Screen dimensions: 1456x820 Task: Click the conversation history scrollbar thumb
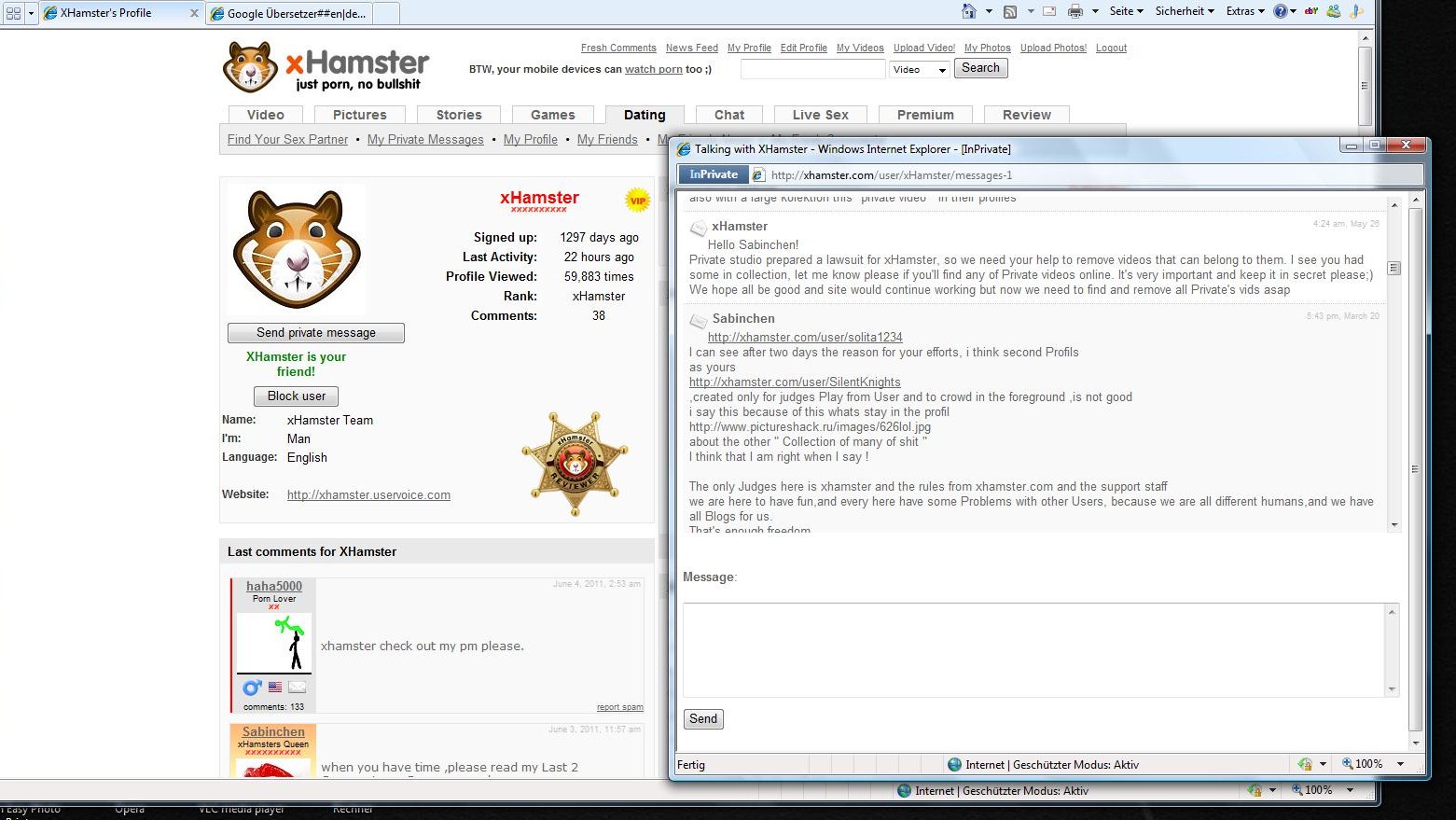pos(1394,268)
